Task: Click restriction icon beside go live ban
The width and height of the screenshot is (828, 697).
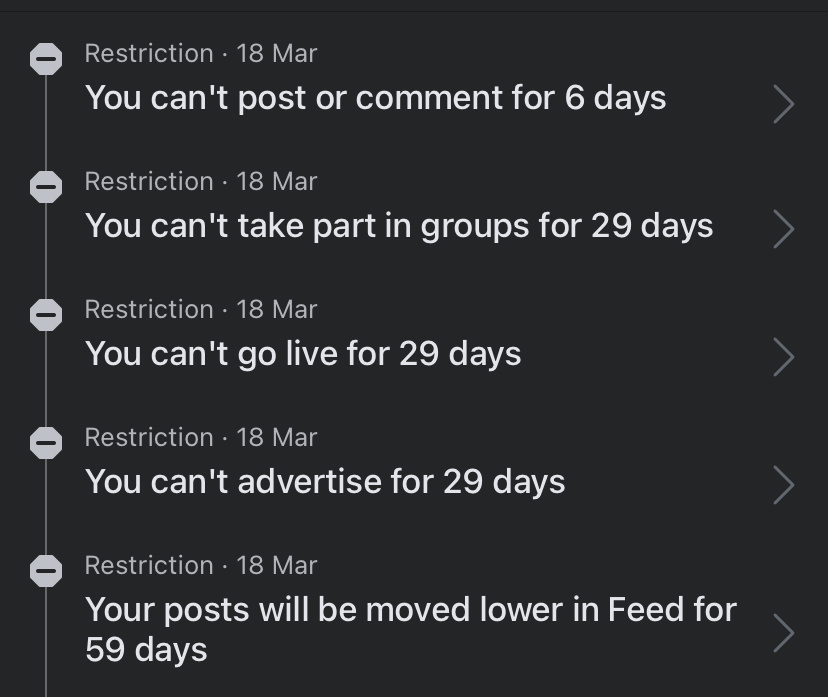Action: point(46,315)
